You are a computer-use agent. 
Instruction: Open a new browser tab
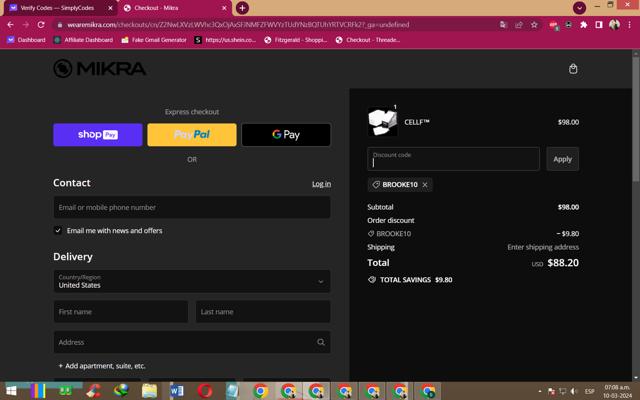tap(242, 8)
